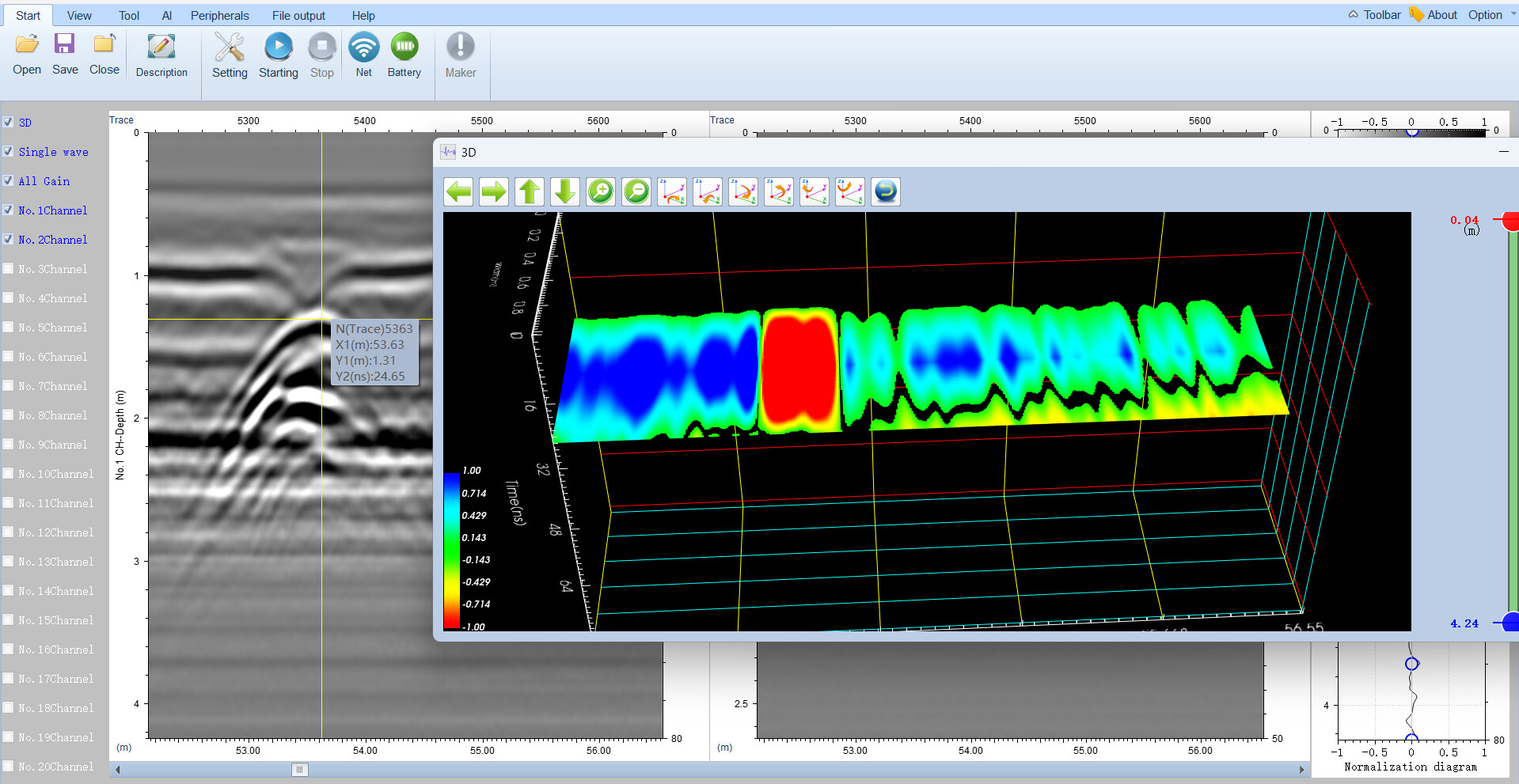Open the AI tab
This screenshot has width=1519, height=784.
[x=167, y=15]
